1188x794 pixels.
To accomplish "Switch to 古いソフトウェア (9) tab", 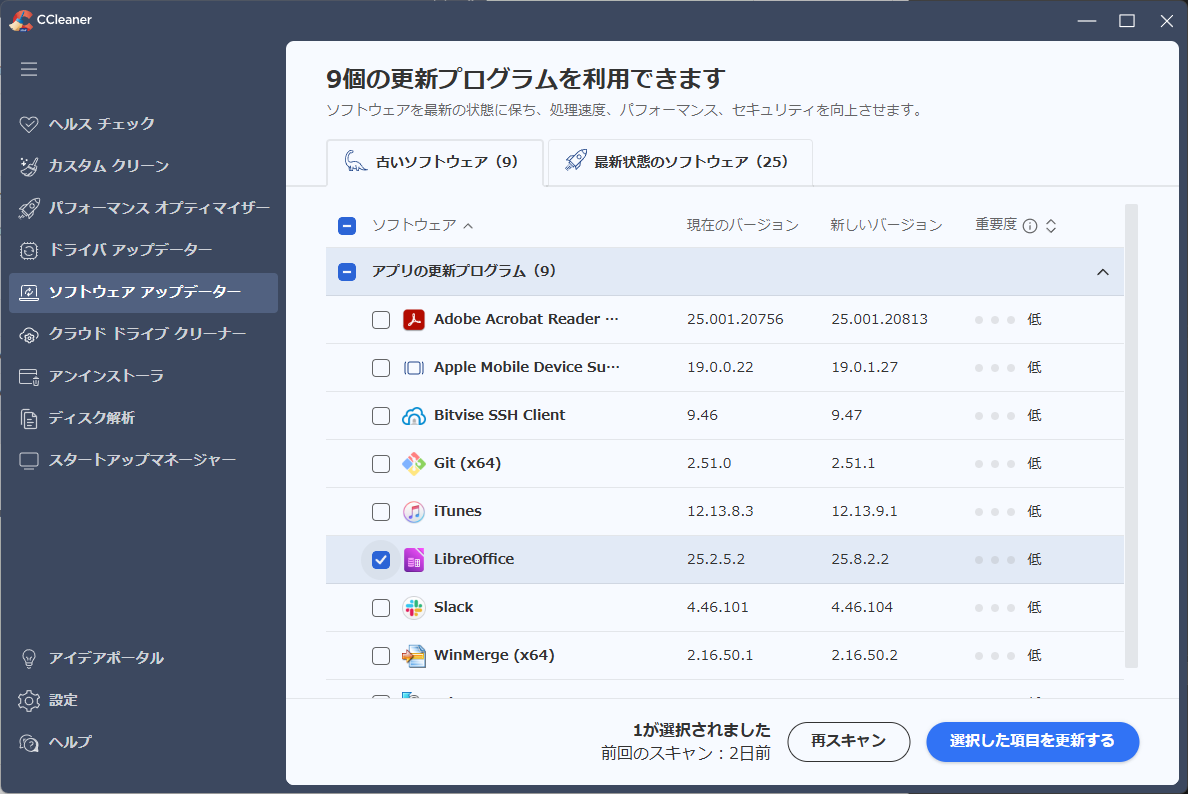I will (435, 162).
